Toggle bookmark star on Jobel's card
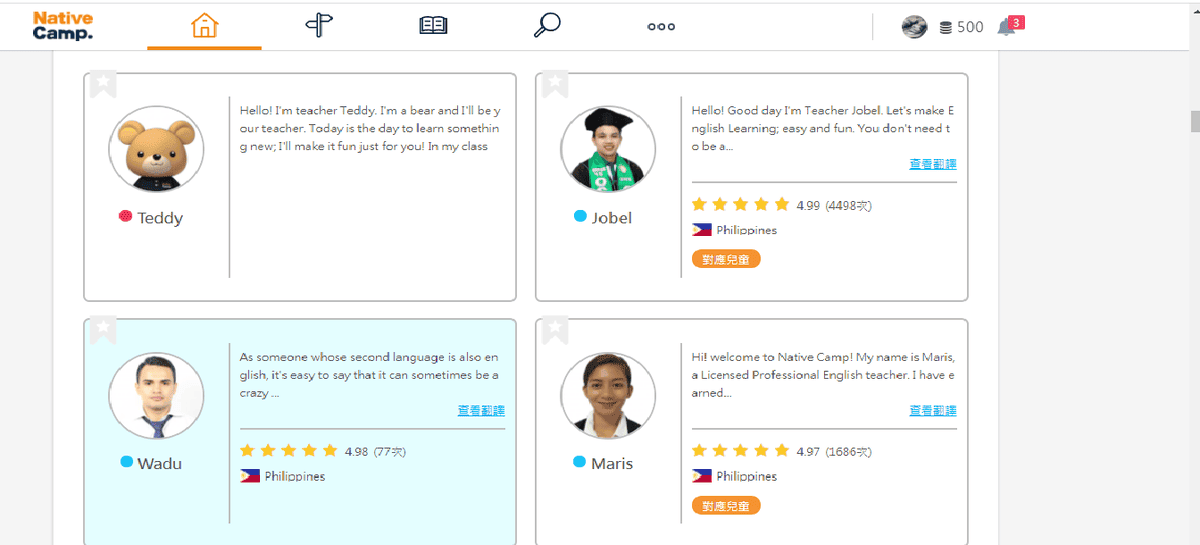The image size is (1200, 545). (x=555, y=83)
